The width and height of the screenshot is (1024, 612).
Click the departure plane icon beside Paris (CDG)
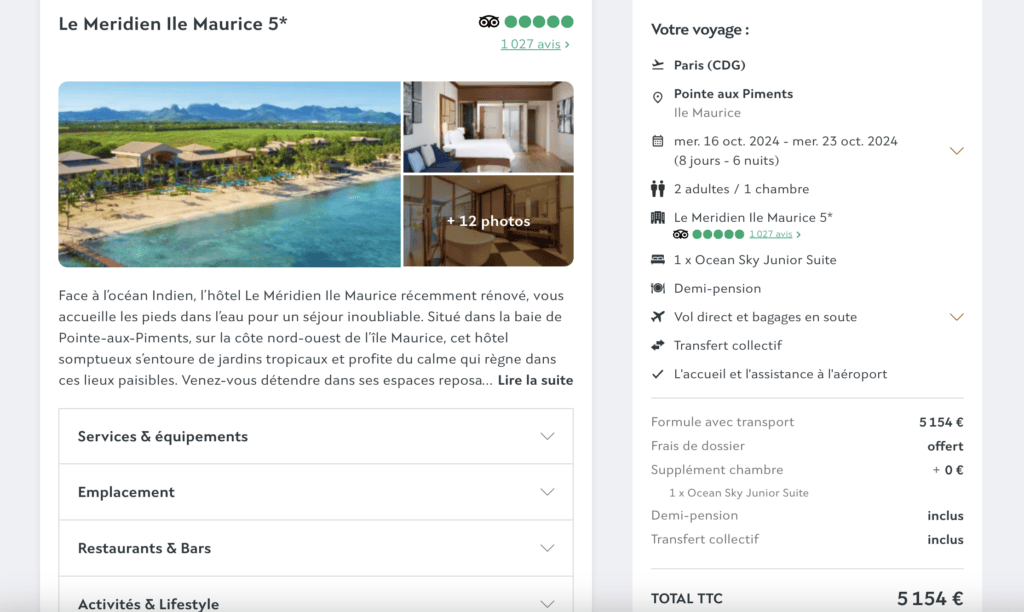(656, 64)
